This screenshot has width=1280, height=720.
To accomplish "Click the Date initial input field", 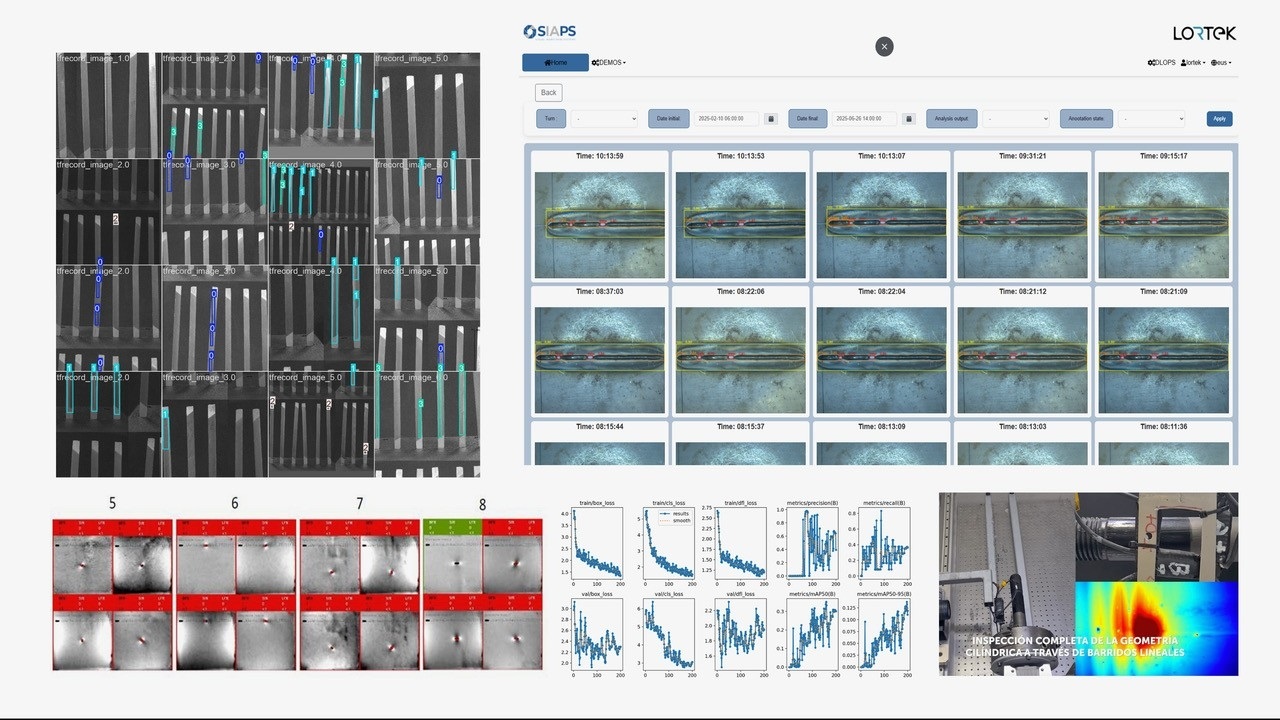I will tap(726, 118).
